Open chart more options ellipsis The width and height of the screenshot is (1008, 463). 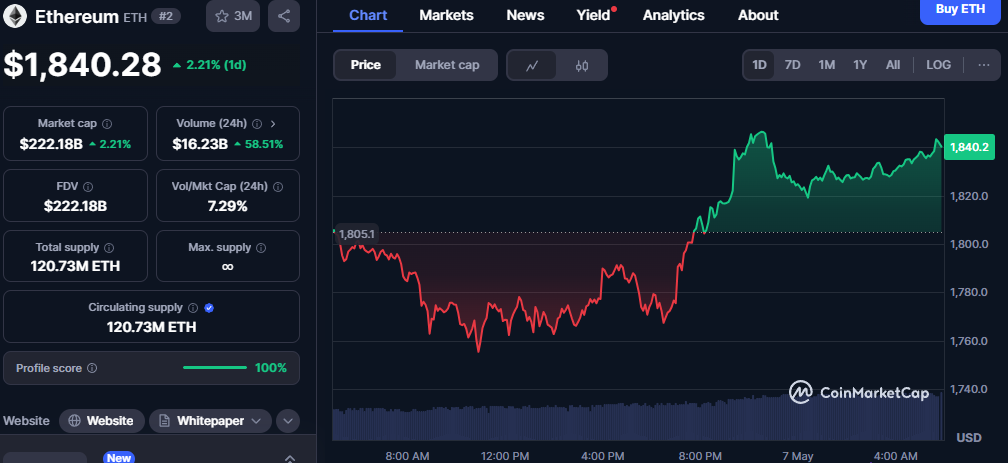click(984, 65)
